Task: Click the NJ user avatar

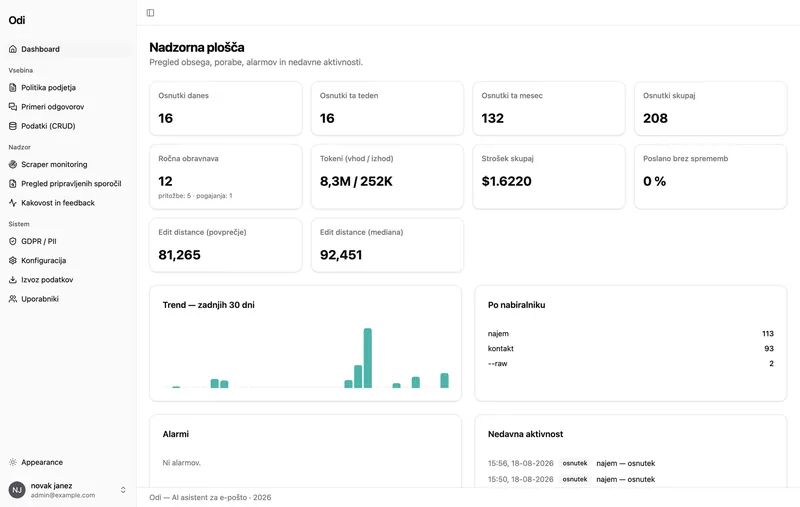Action: (x=17, y=490)
